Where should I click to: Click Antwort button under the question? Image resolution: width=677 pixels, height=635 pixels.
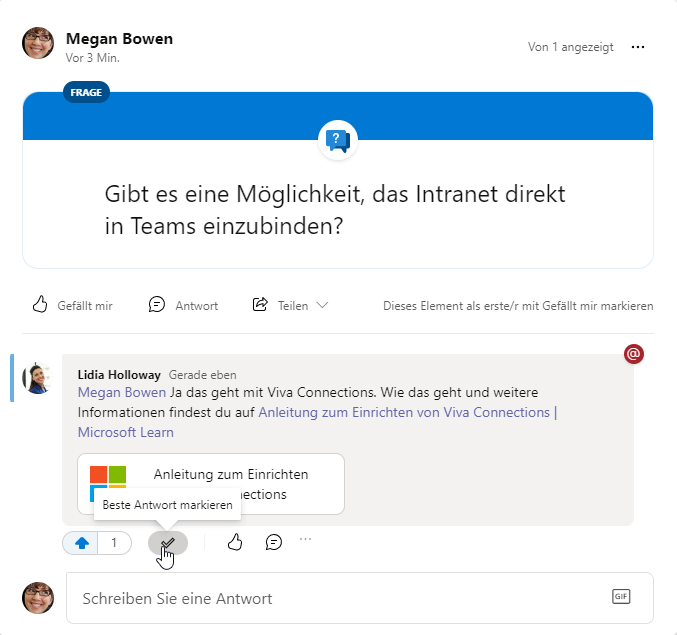[183, 305]
